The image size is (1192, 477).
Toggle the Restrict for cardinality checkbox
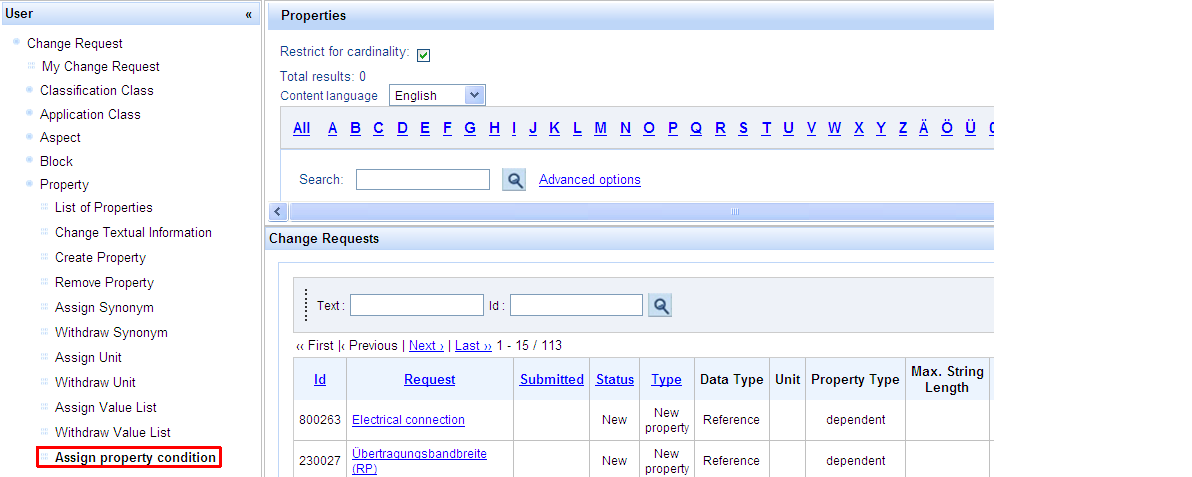pos(423,54)
